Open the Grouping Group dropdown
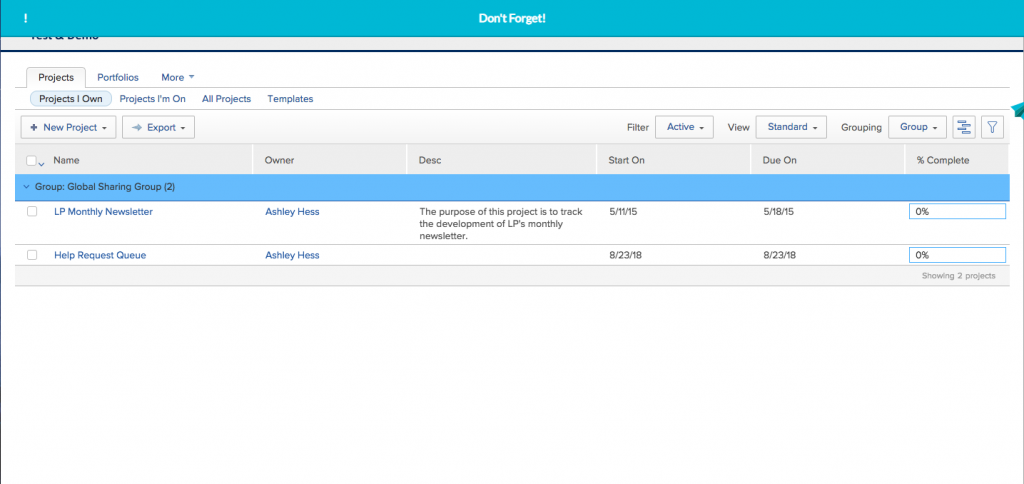Viewport: 1024px width, 484px height. coord(917,127)
